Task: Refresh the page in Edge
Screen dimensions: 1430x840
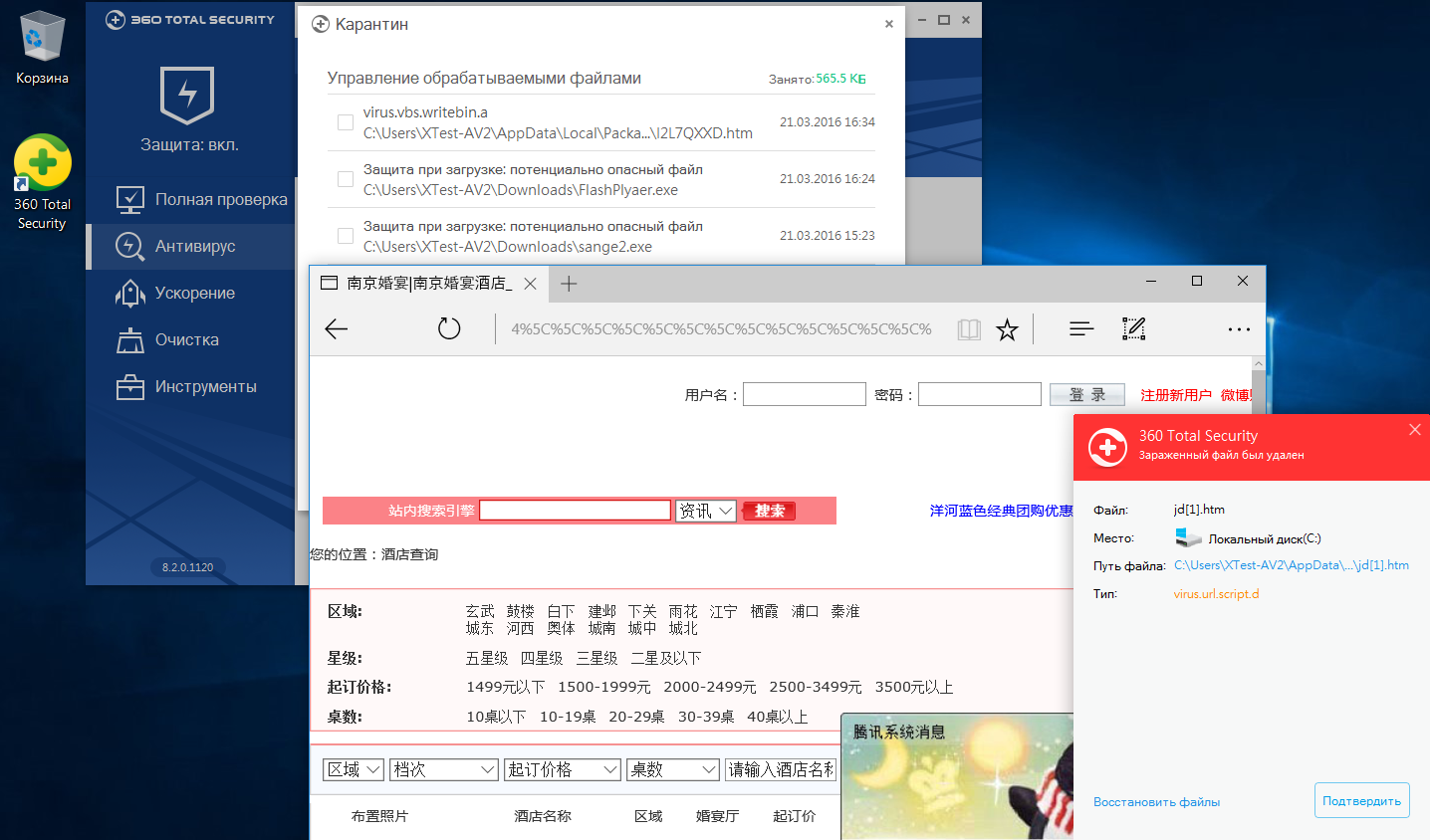Action: click(449, 328)
